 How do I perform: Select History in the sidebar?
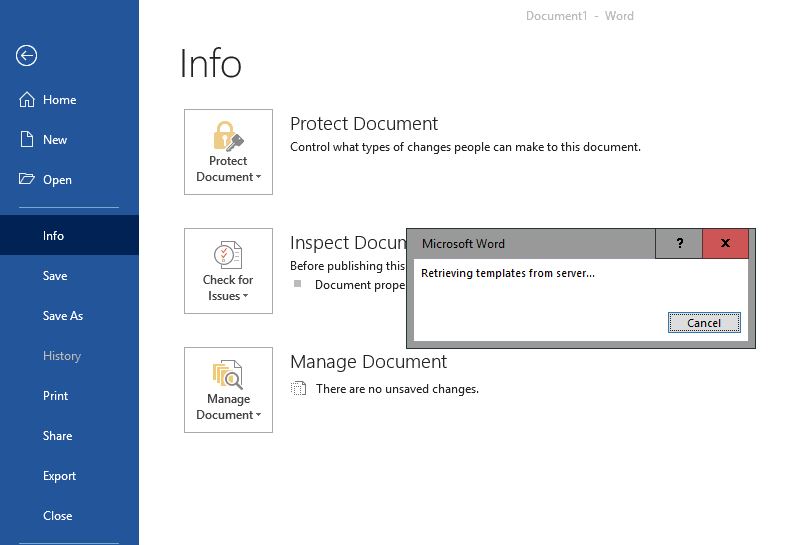[x=69, y=355]
